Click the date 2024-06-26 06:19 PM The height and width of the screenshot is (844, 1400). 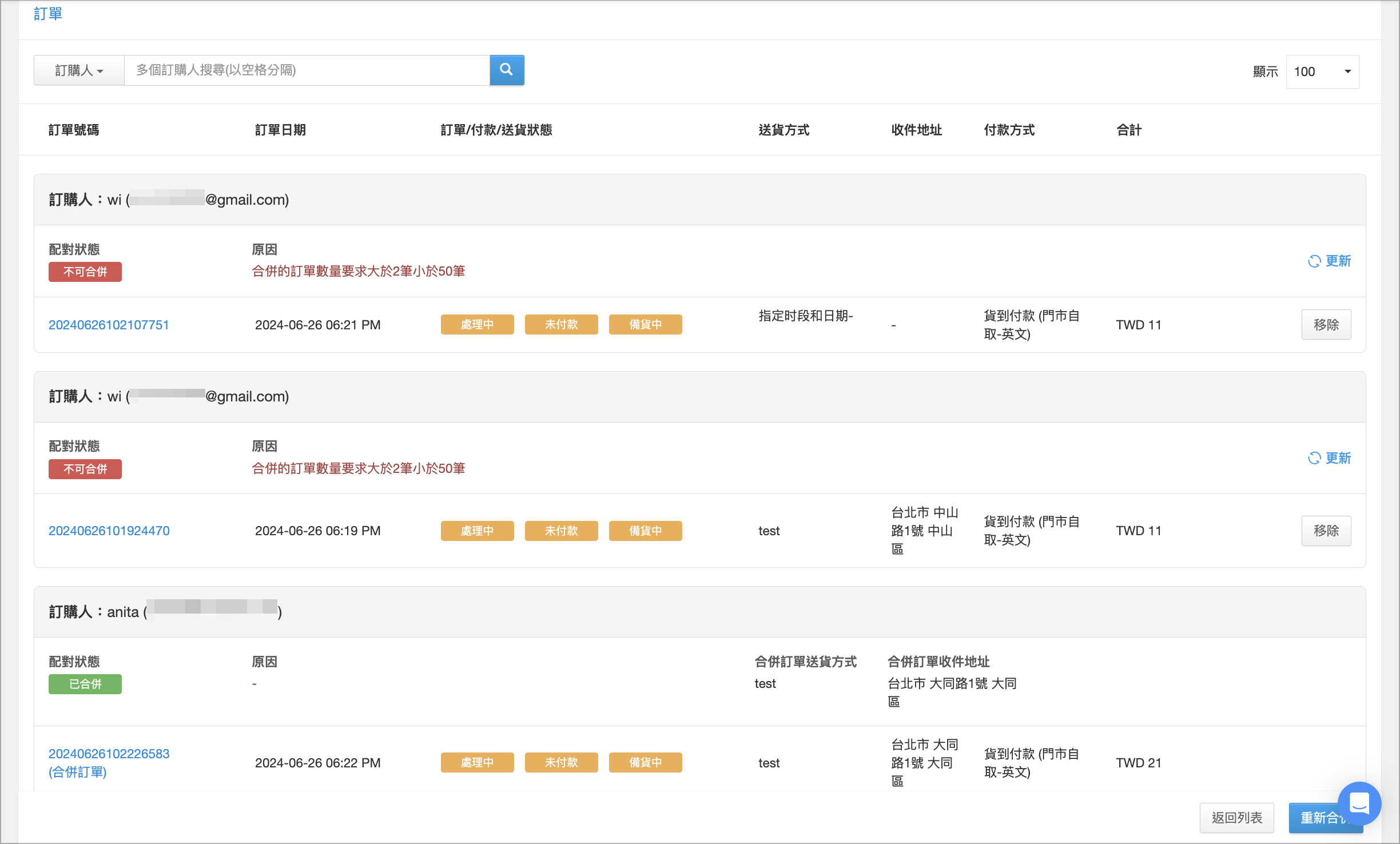coord(317,531)
